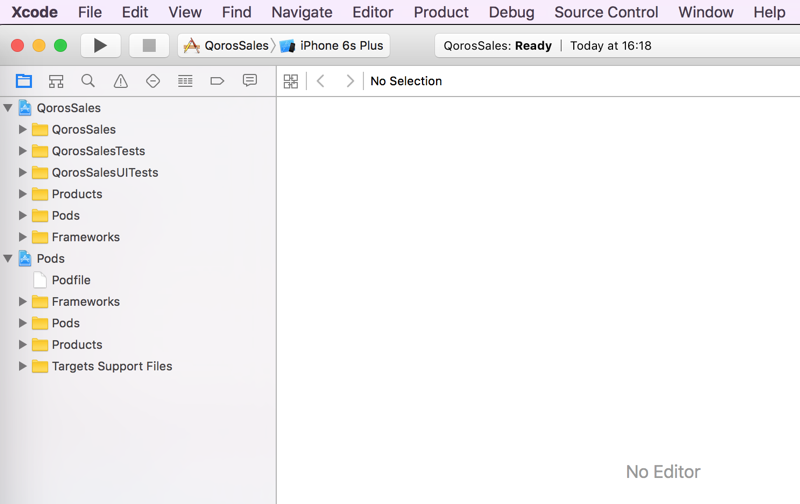Viewport: 800px width, 504px height.
Task: Click the QorosSalesUITests folder icon
Action: (40, 172)
